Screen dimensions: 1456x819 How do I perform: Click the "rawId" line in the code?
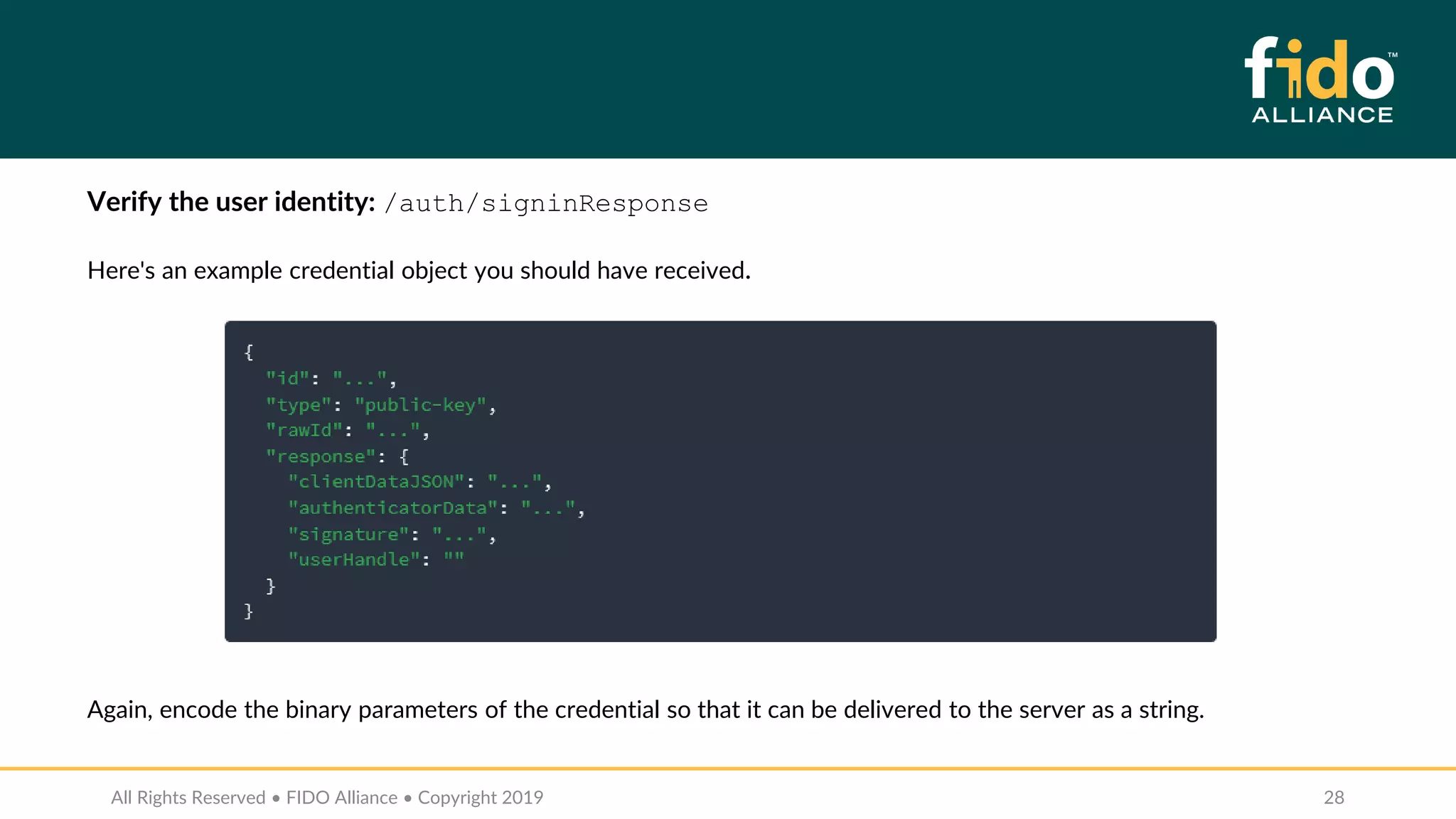click(347, 431)
